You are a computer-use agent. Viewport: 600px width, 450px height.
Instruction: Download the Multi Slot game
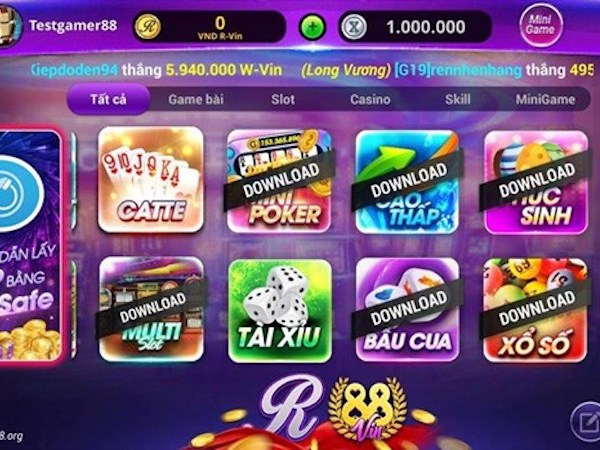click(152, 309)
